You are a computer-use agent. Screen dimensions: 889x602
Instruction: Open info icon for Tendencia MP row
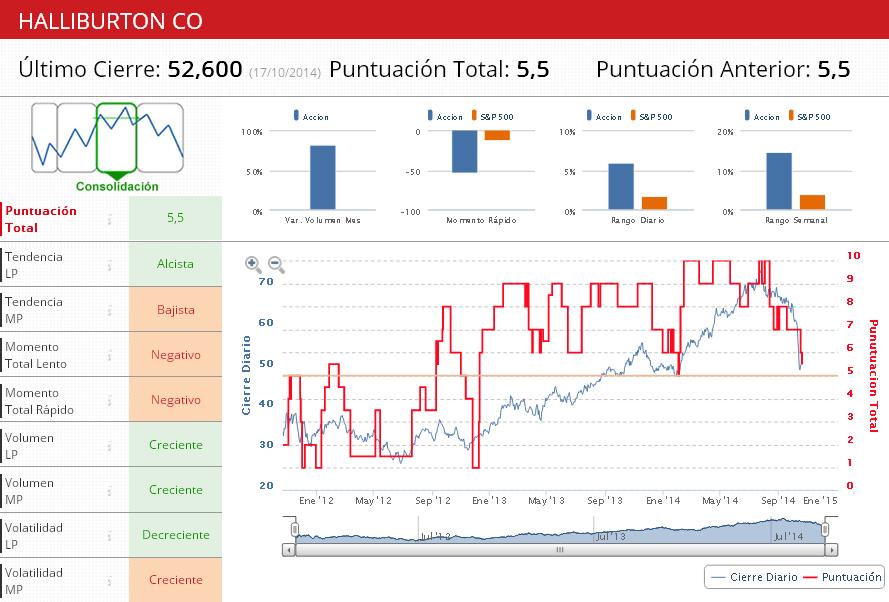[x=109, y=310]
